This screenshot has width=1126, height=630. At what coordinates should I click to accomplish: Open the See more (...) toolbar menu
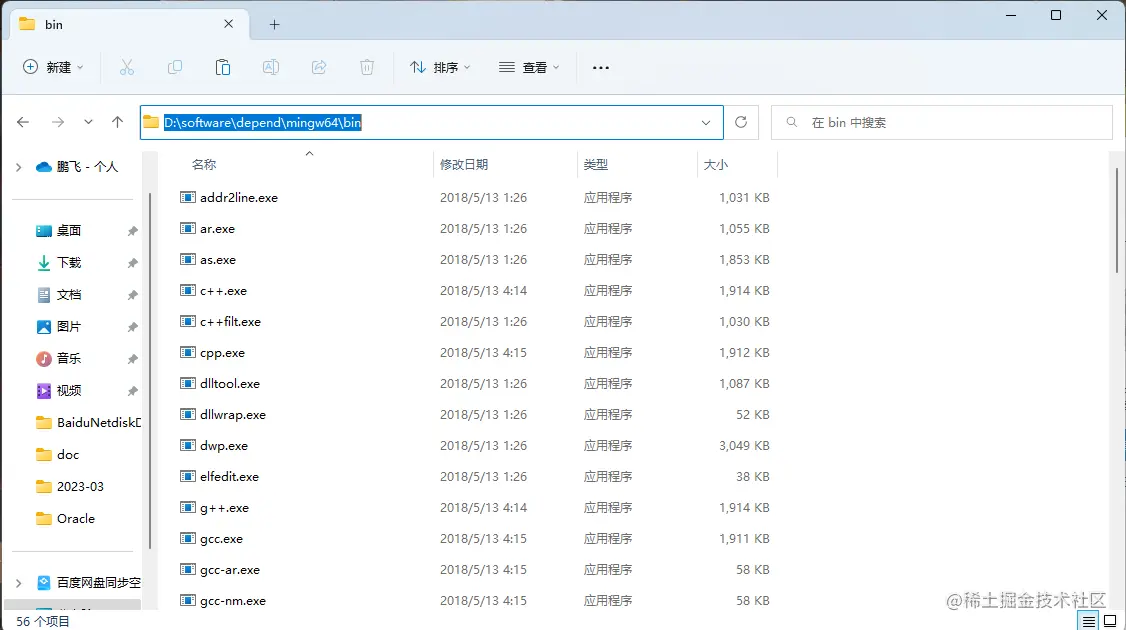click(x=600, y=67)
